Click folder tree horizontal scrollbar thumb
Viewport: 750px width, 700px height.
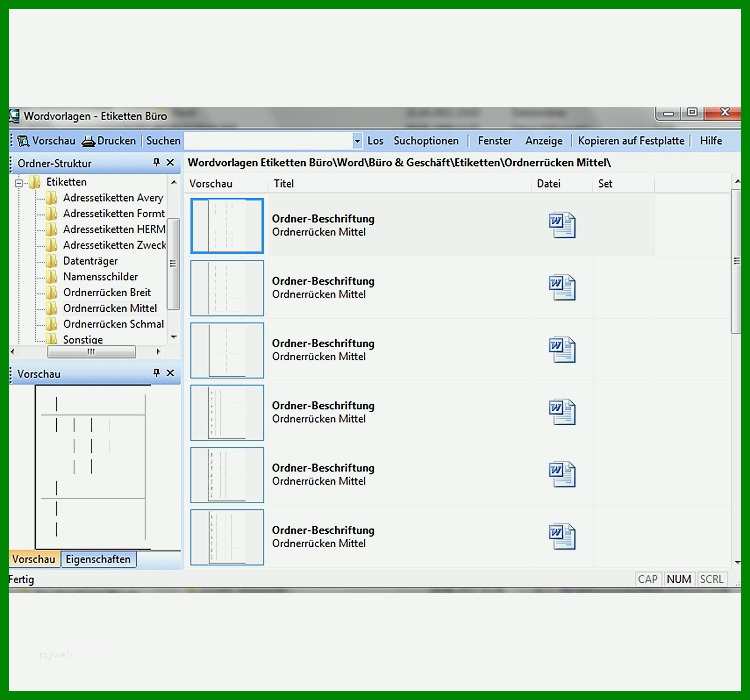pos(91,352)
